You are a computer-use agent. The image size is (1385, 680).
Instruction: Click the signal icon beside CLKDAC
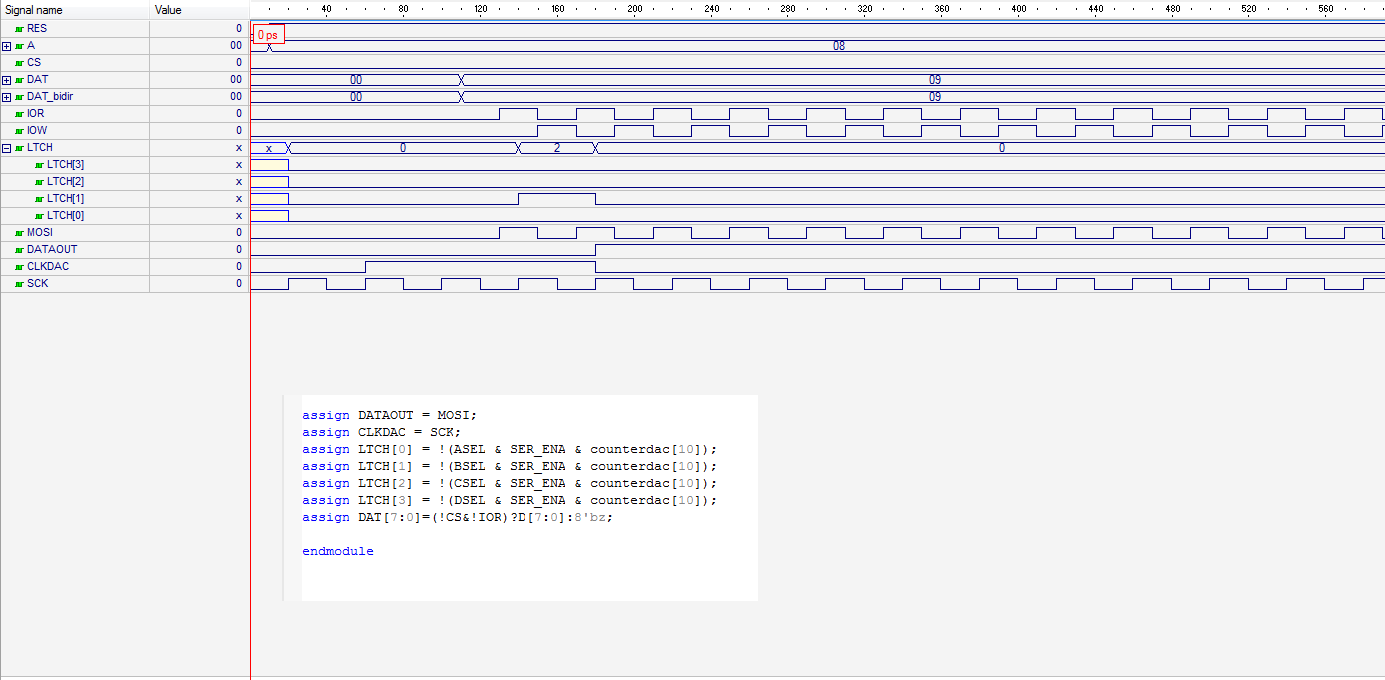[19, 267]
